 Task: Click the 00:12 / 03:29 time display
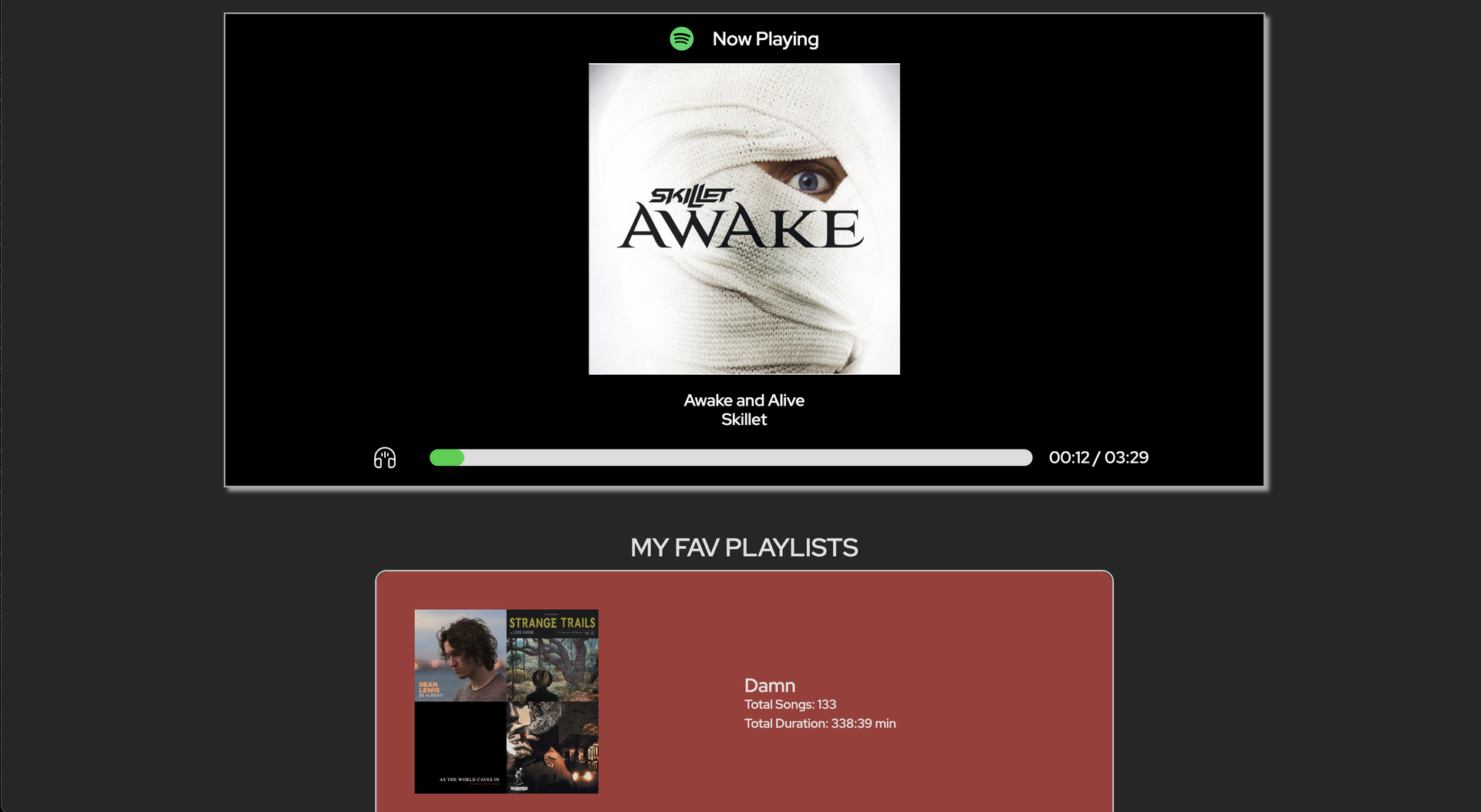coord(1098,458)
